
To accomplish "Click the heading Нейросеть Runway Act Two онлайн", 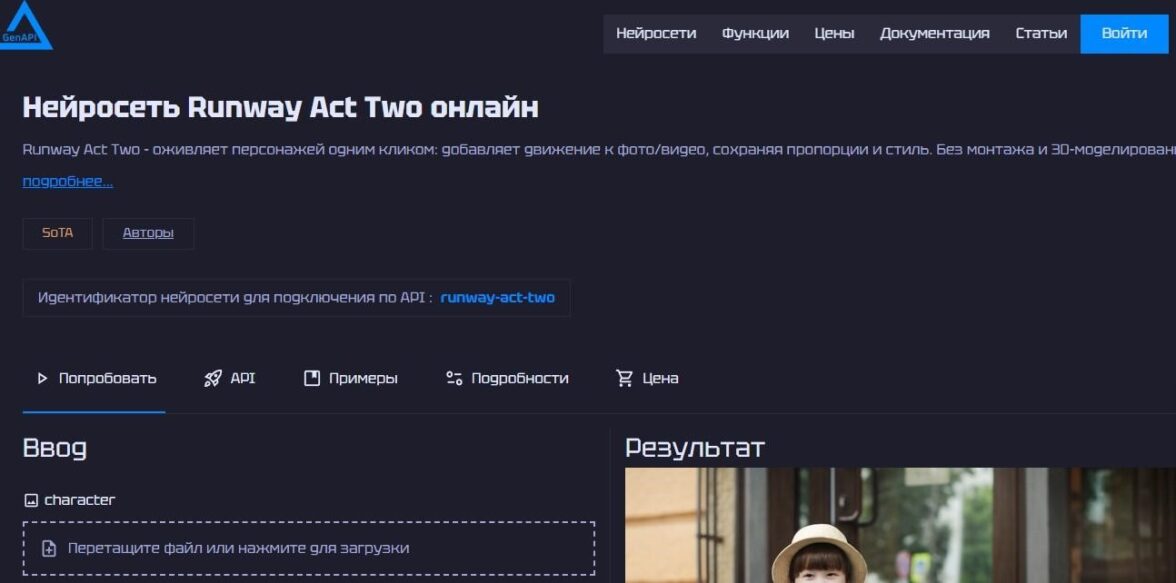I will point(280,107).
